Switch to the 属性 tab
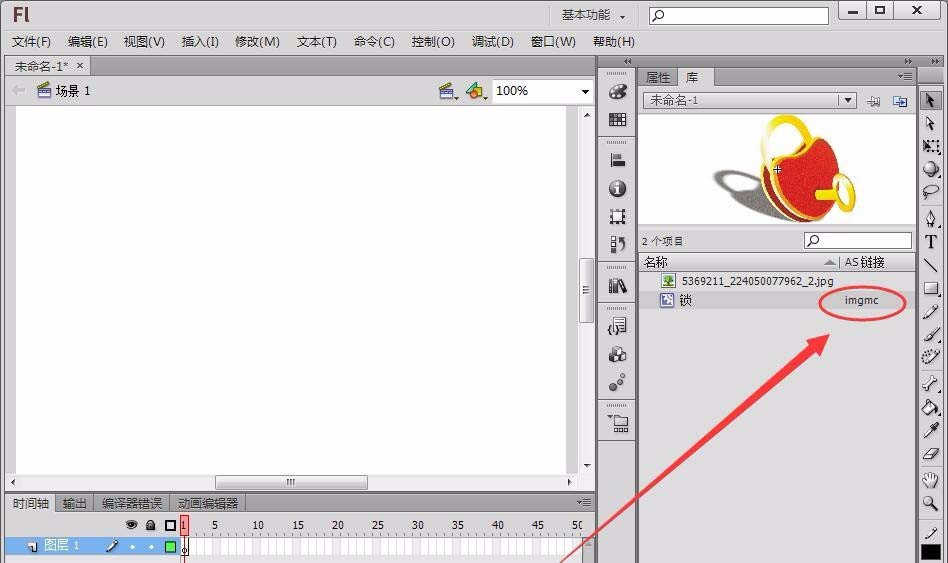Viewport: 948px width, 563px height. click(x=658, y=77)
